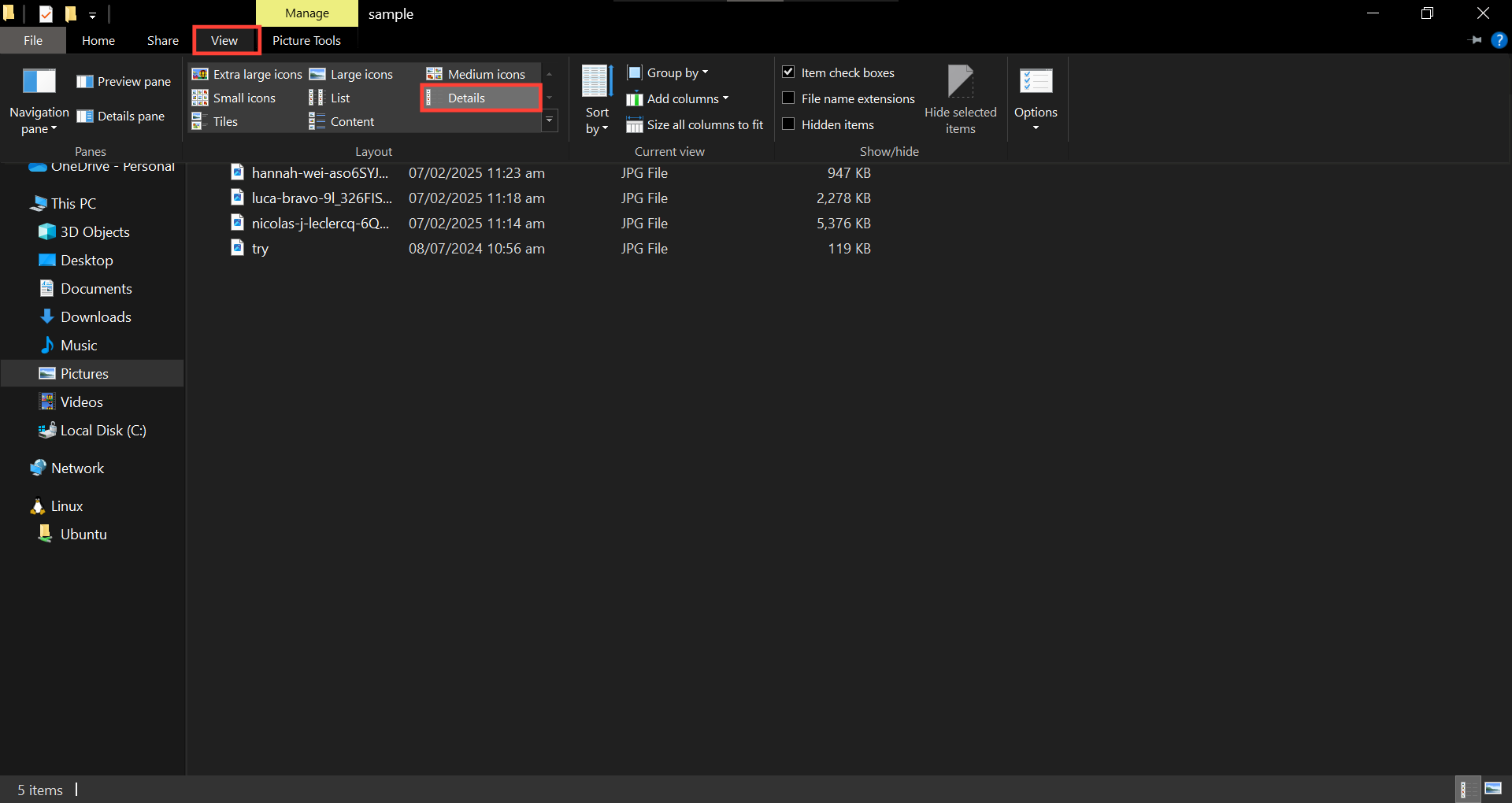
Task: Open the Help question mark icon
Action: pyautogui.click(x=1499, y=40)
